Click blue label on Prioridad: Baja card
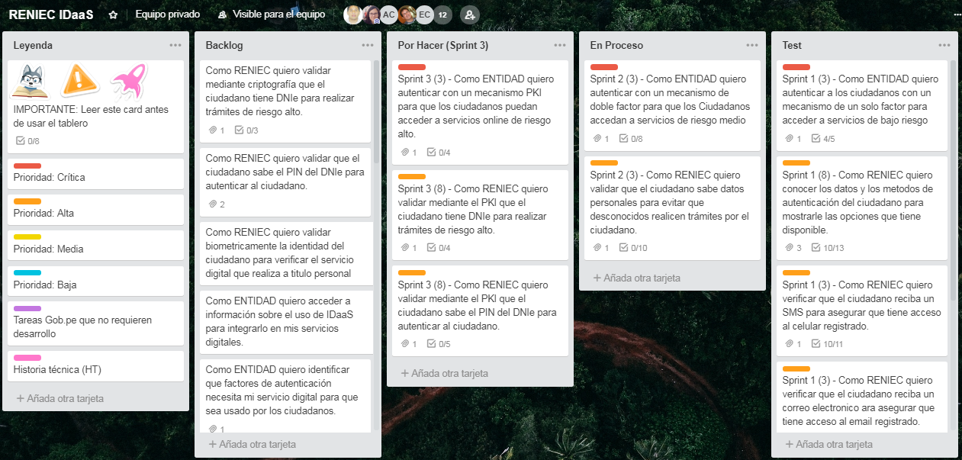Viewport: 962px width, 460px height. (x=27, y=272)
